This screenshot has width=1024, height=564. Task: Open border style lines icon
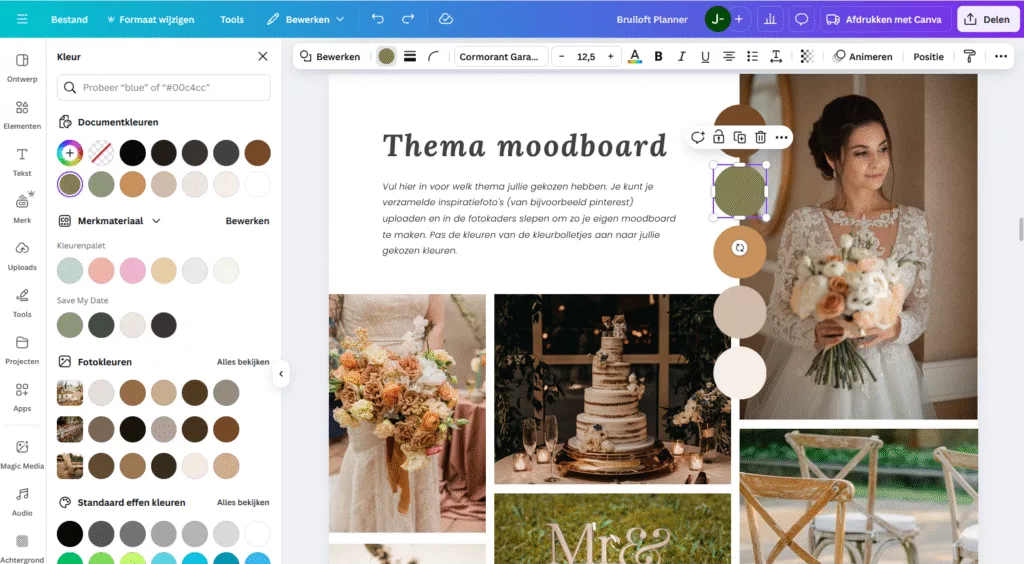pyautogui.click(x=410, y=57)
